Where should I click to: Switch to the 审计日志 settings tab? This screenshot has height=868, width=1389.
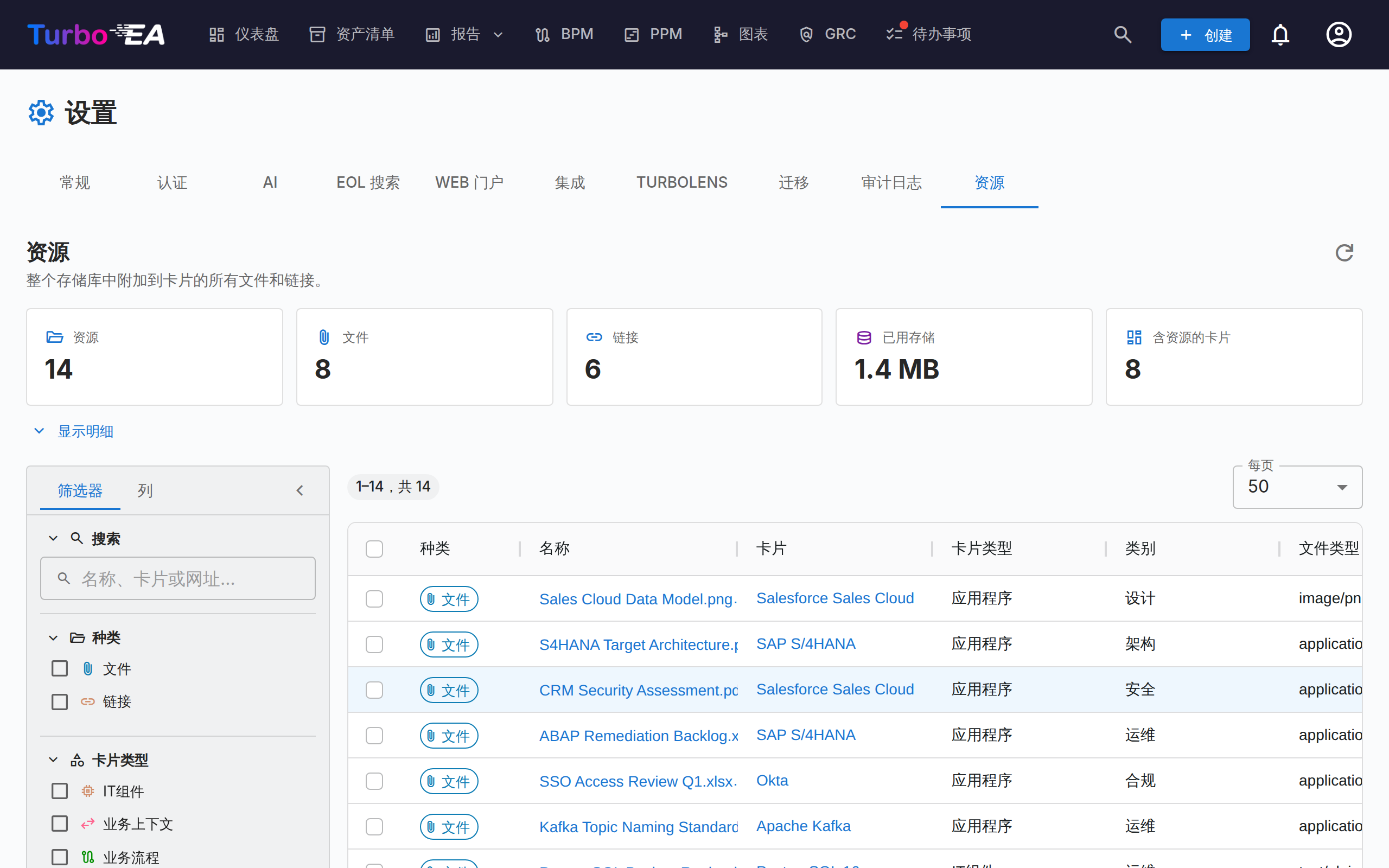(891, 183)
